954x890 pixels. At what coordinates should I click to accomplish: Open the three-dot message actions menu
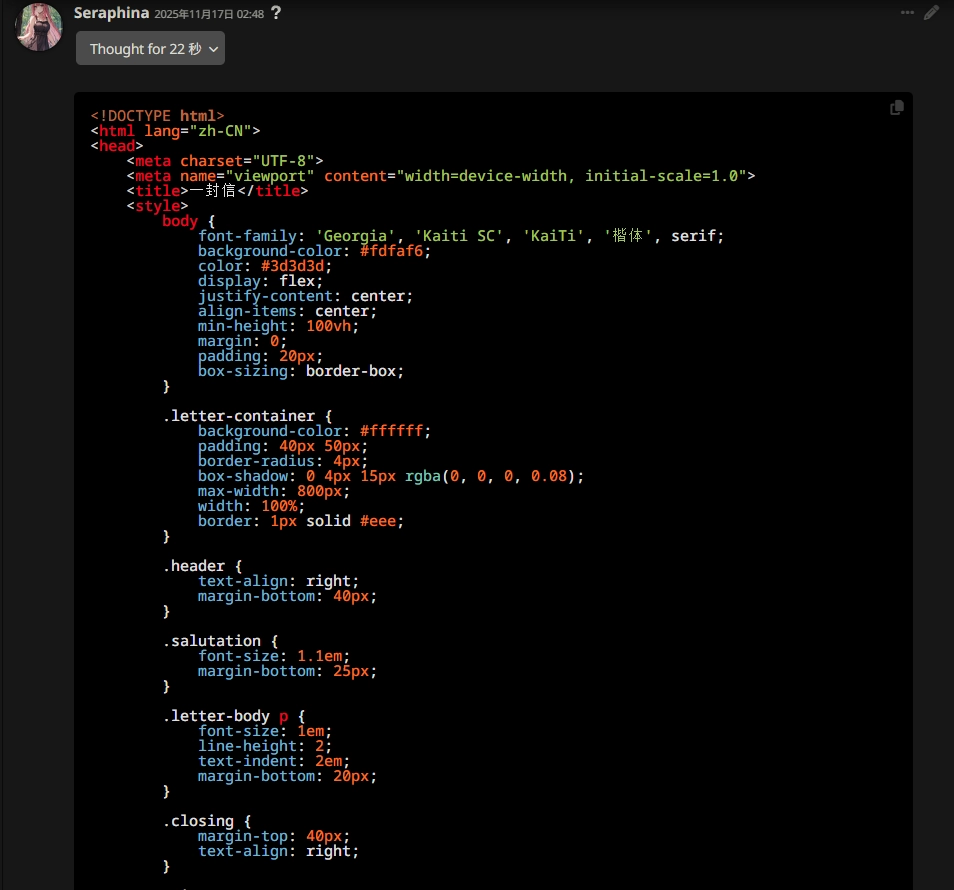click(907, 13)
